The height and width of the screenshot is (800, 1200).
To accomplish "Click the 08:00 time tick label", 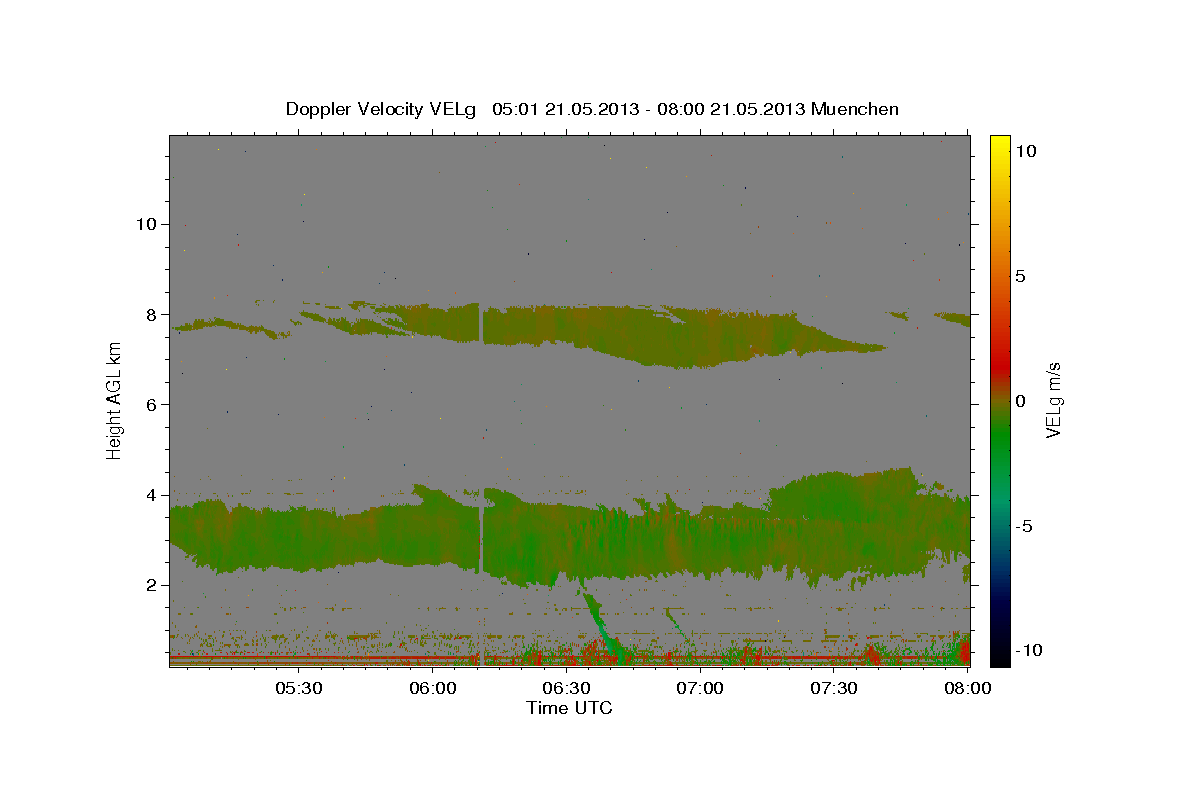I will [968, 688].
